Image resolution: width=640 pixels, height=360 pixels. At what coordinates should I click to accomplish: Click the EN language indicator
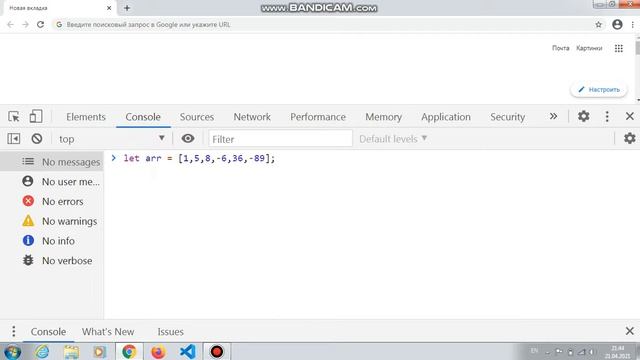point(534,351)
